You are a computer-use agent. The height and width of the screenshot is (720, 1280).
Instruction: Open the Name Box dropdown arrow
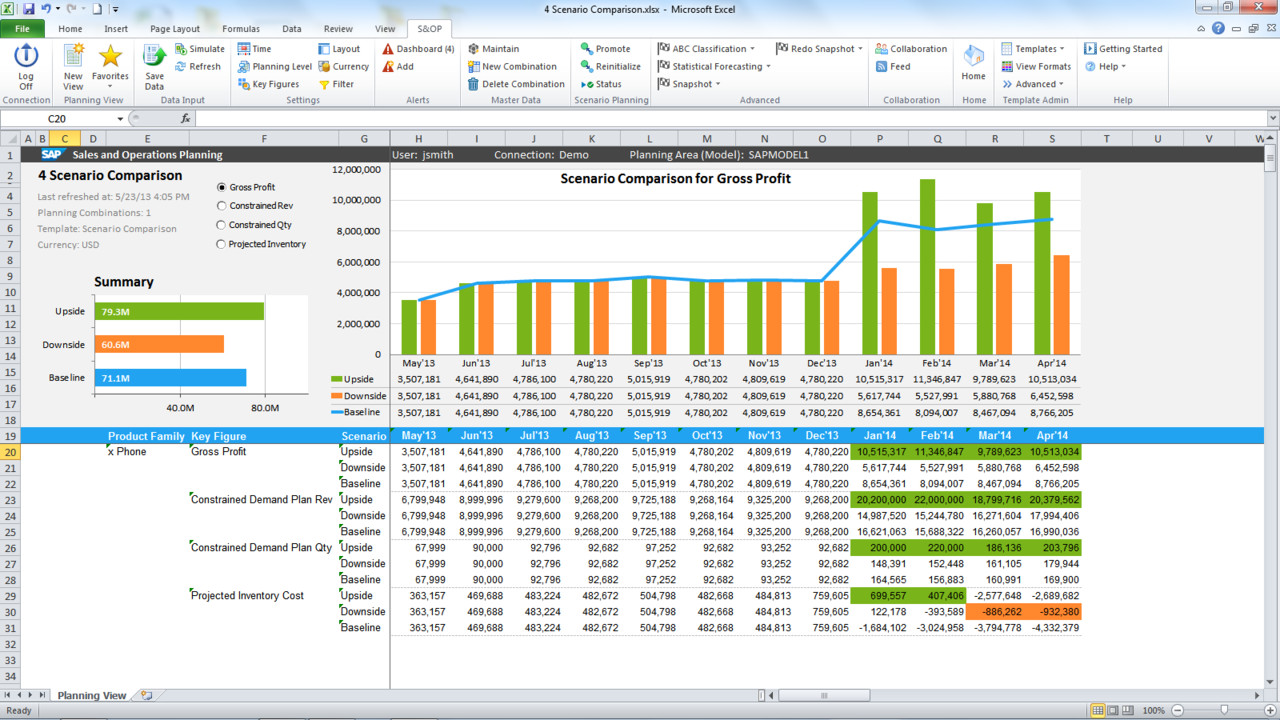(120, 119)
